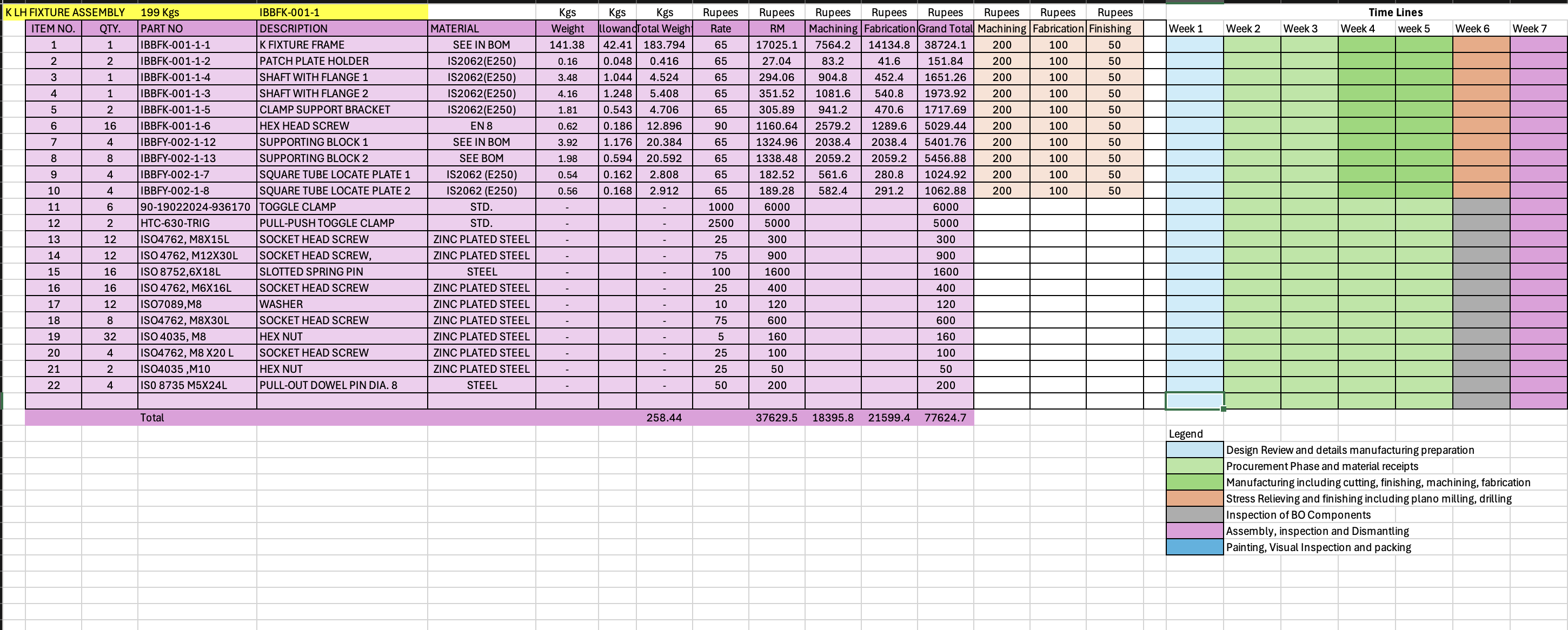Select the 'Week 4' header cell
The image size is (1568, 630).
tap(1366, 29)
